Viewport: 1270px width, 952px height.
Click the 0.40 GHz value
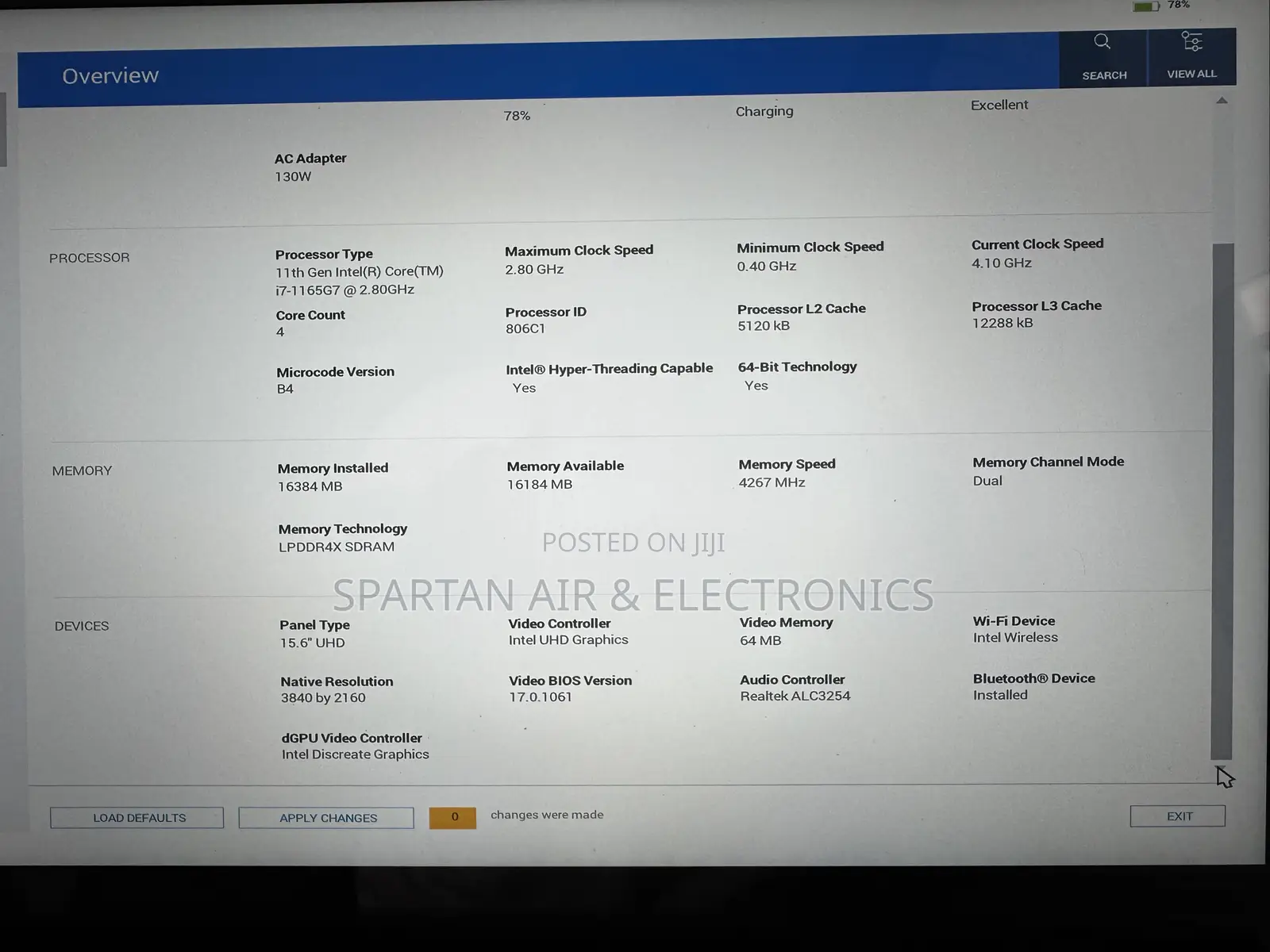tap(766, 267)
